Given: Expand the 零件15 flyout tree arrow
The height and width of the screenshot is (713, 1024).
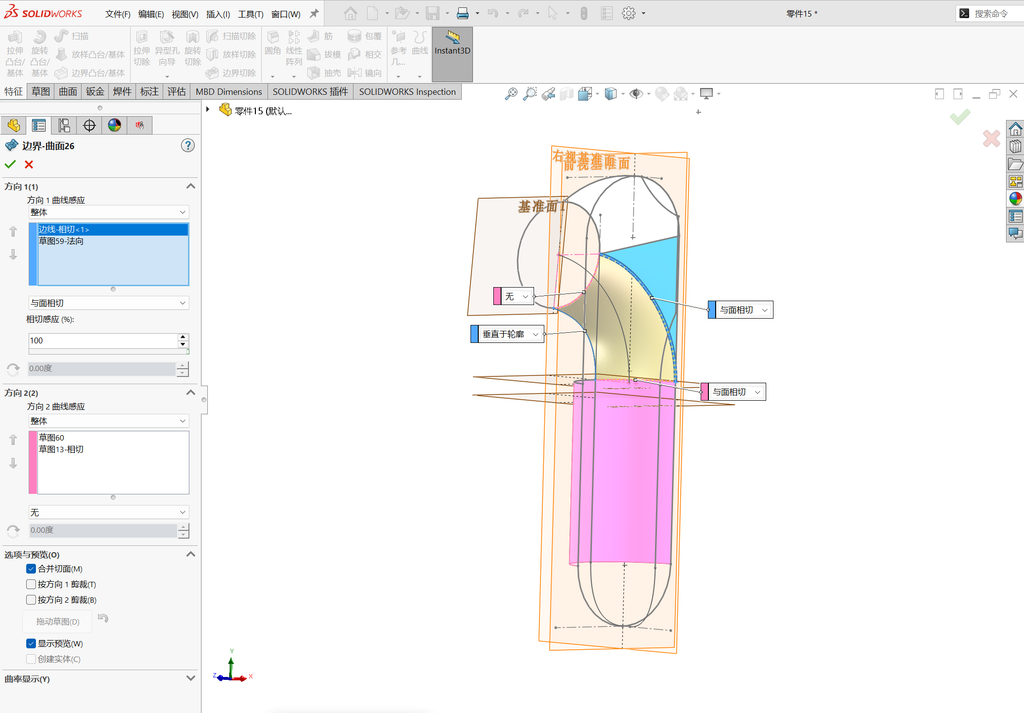Looking at the screenshot, I should pos(208,110).
